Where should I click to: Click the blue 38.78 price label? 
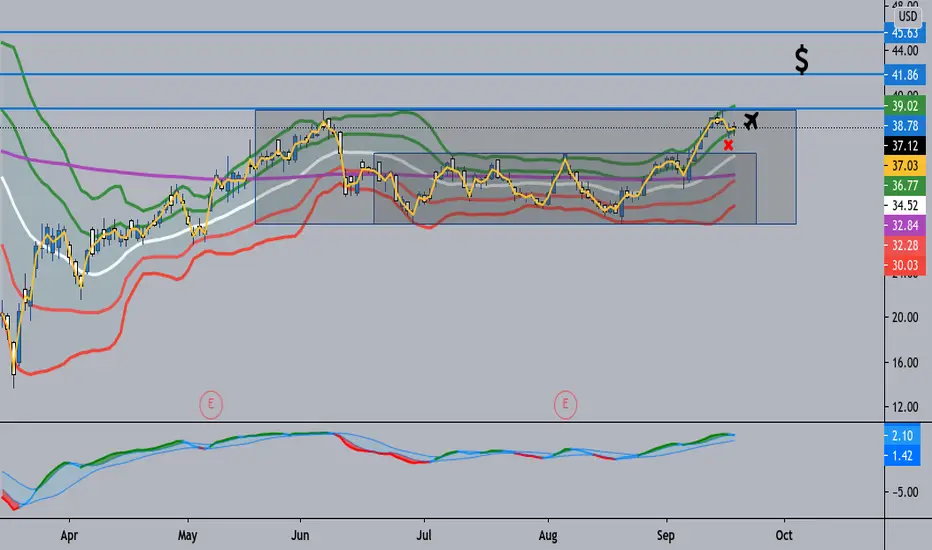pyautogui.click(x=905, y=125)
